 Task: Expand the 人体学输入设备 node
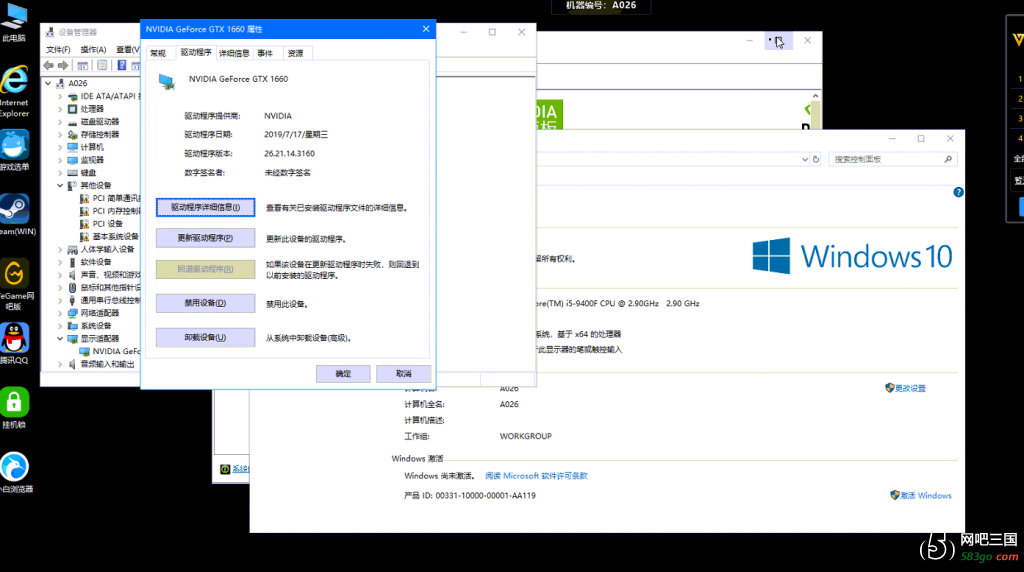[x=60, y=249]
